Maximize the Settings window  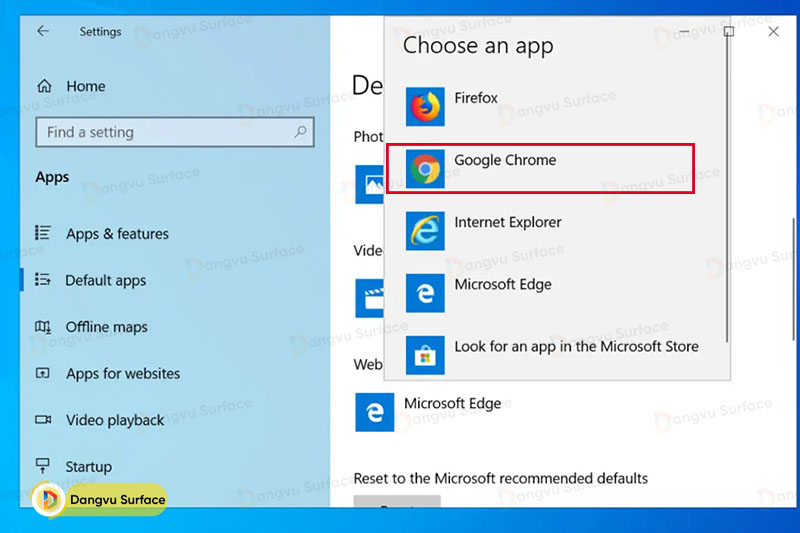(729, 32)
